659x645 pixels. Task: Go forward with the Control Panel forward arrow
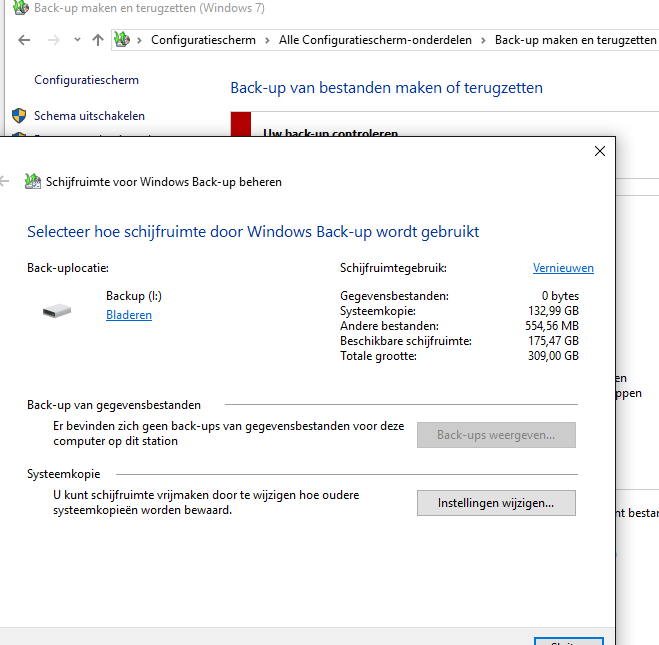click(x=54, y=40)
